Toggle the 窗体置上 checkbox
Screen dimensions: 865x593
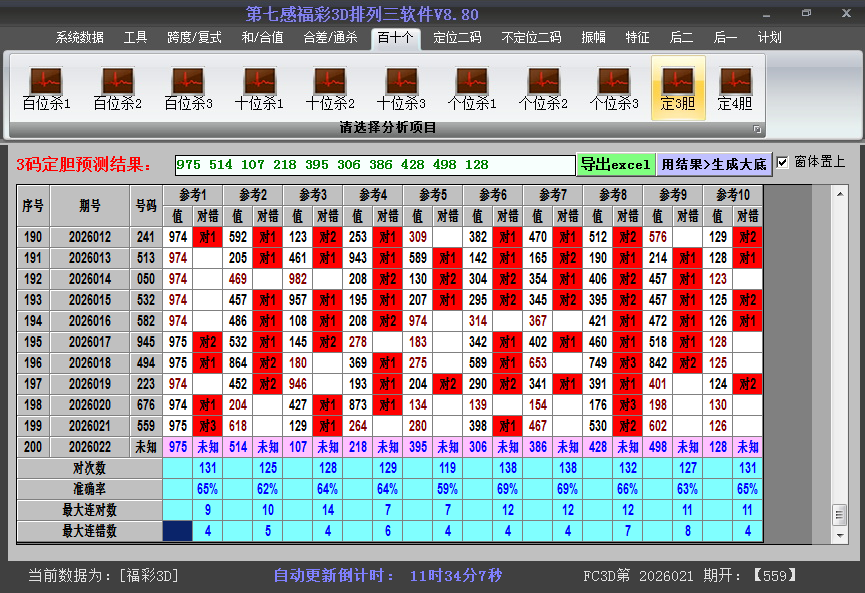pyautogui.click(x=783, y=162)
